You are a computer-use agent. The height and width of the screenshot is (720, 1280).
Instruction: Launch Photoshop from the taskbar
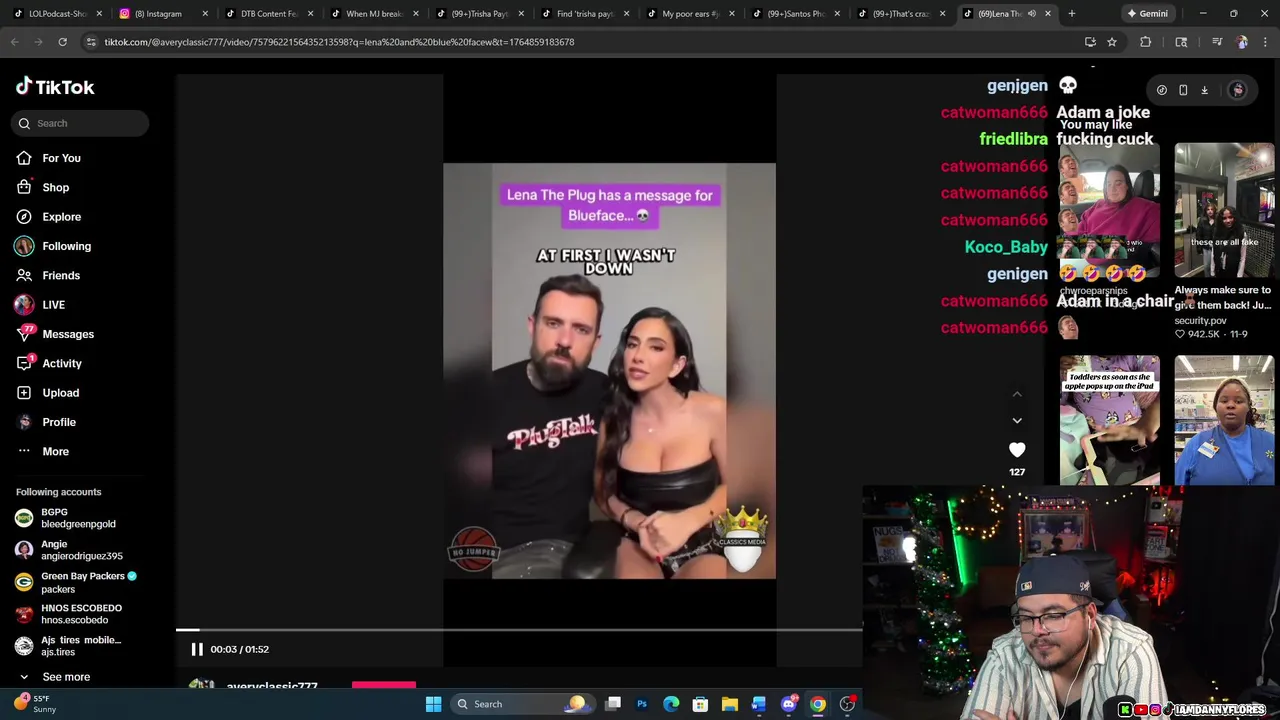642,704
